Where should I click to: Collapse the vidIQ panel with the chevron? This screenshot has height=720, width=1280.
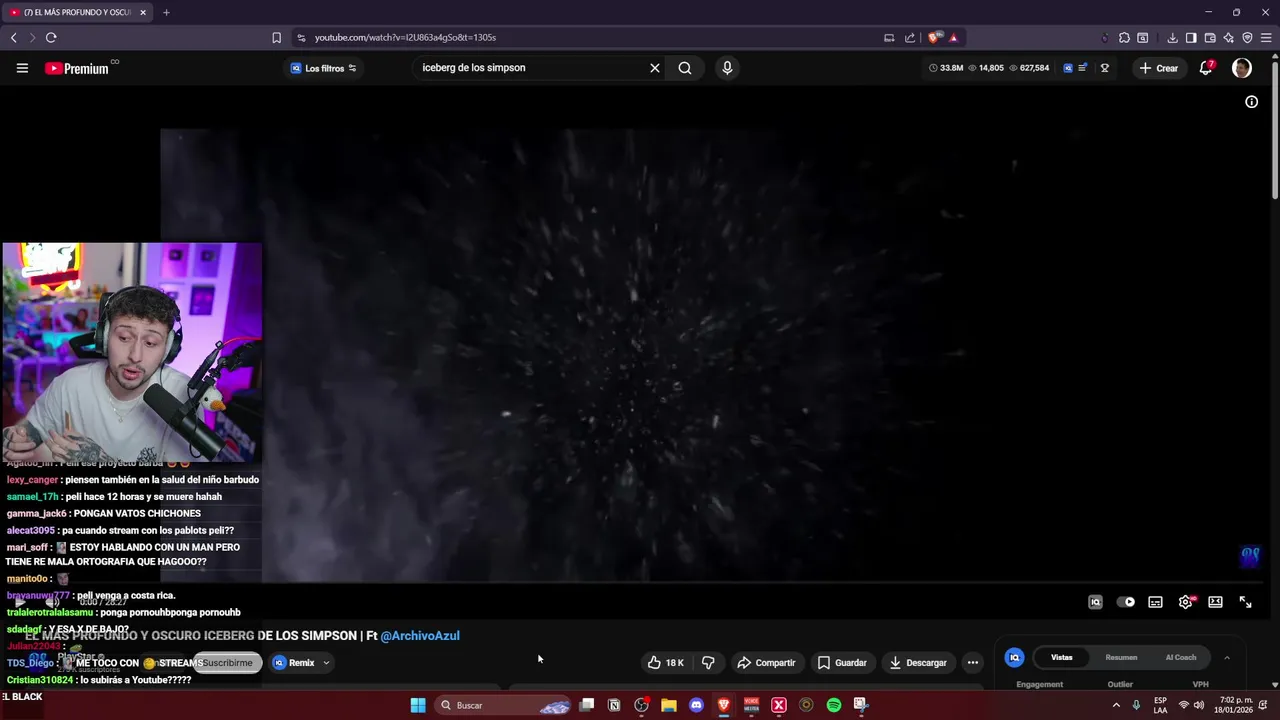(x=1227, y=657)
